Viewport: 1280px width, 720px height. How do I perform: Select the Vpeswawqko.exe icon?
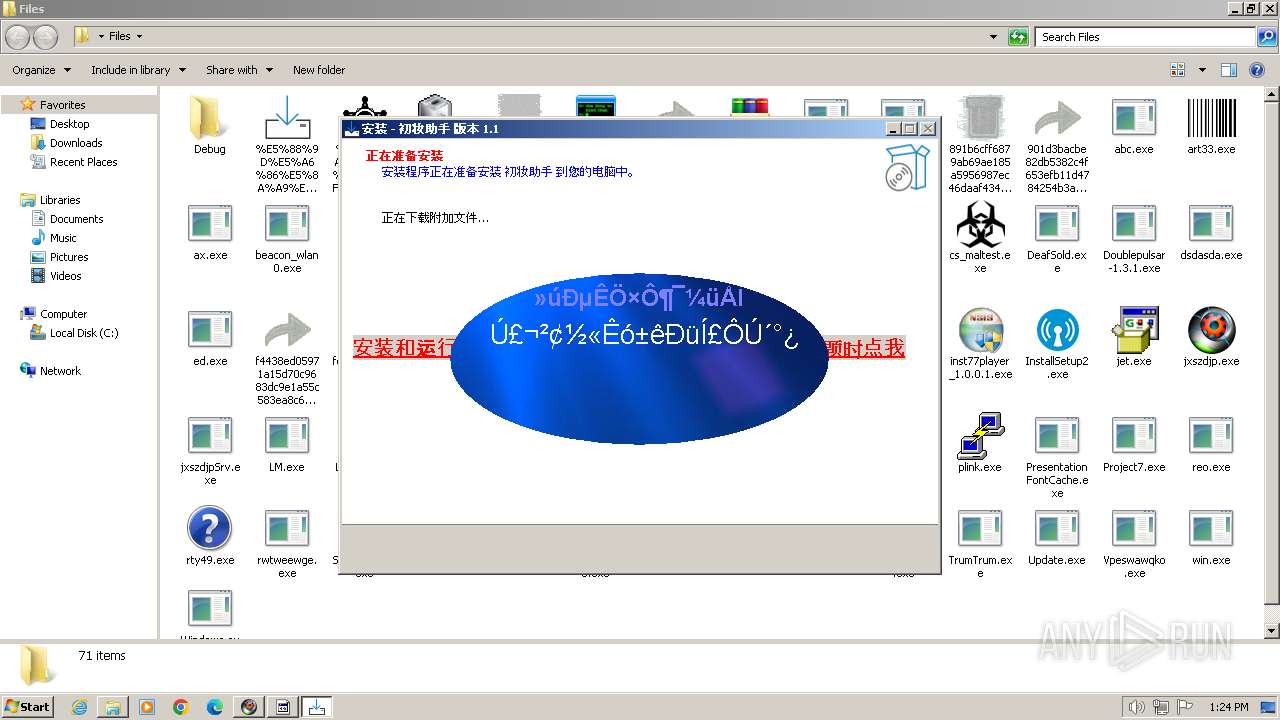(x=1134, y=530)
